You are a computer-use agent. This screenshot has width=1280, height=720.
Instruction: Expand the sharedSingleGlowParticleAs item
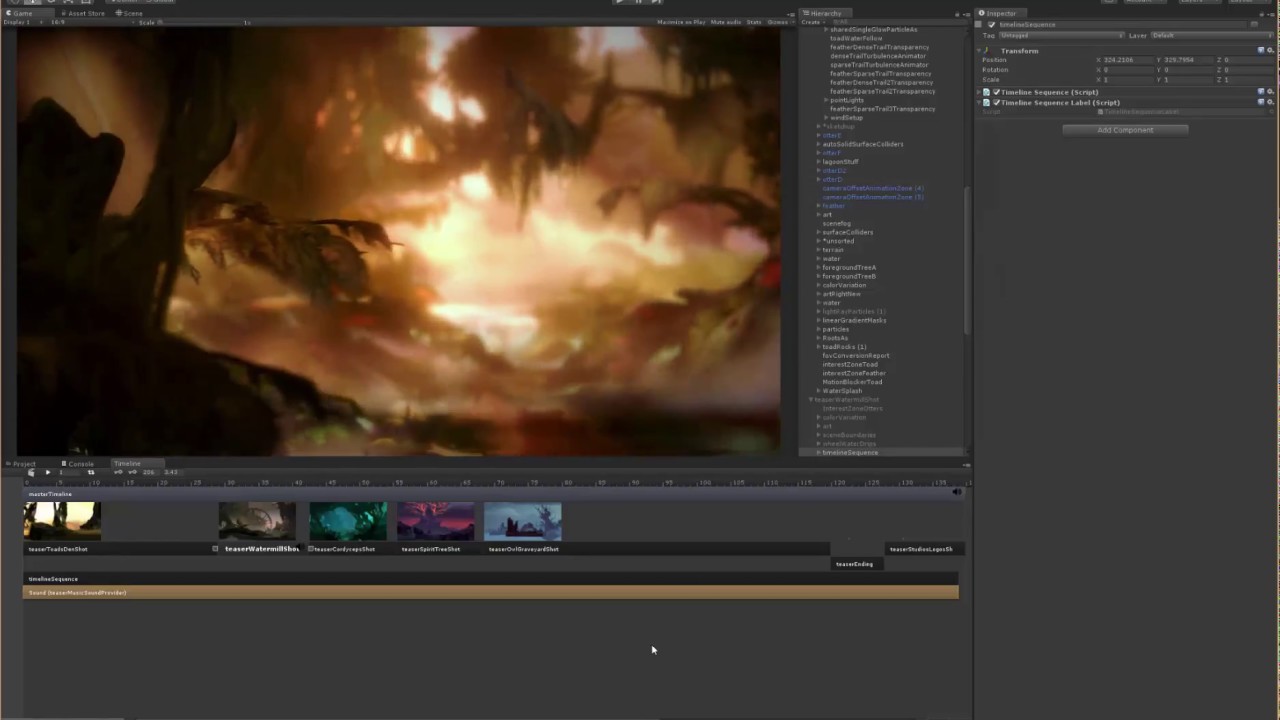click(826, 30)
